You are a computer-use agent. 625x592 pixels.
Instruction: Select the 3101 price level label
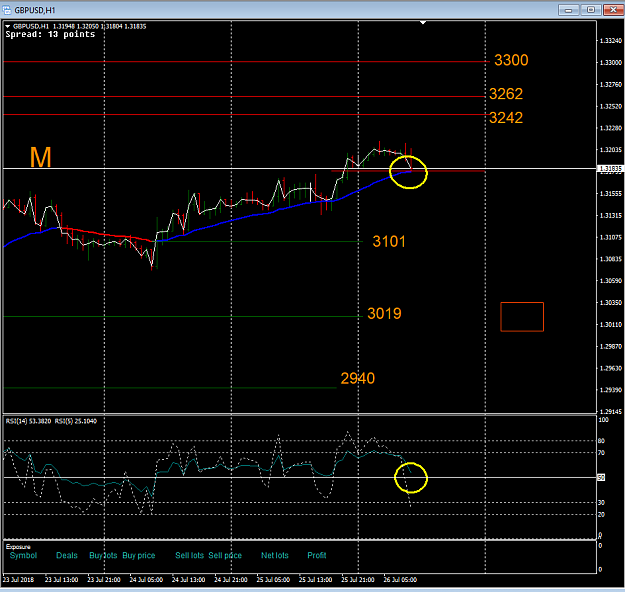pyautogui.click(x=389, y=241)
